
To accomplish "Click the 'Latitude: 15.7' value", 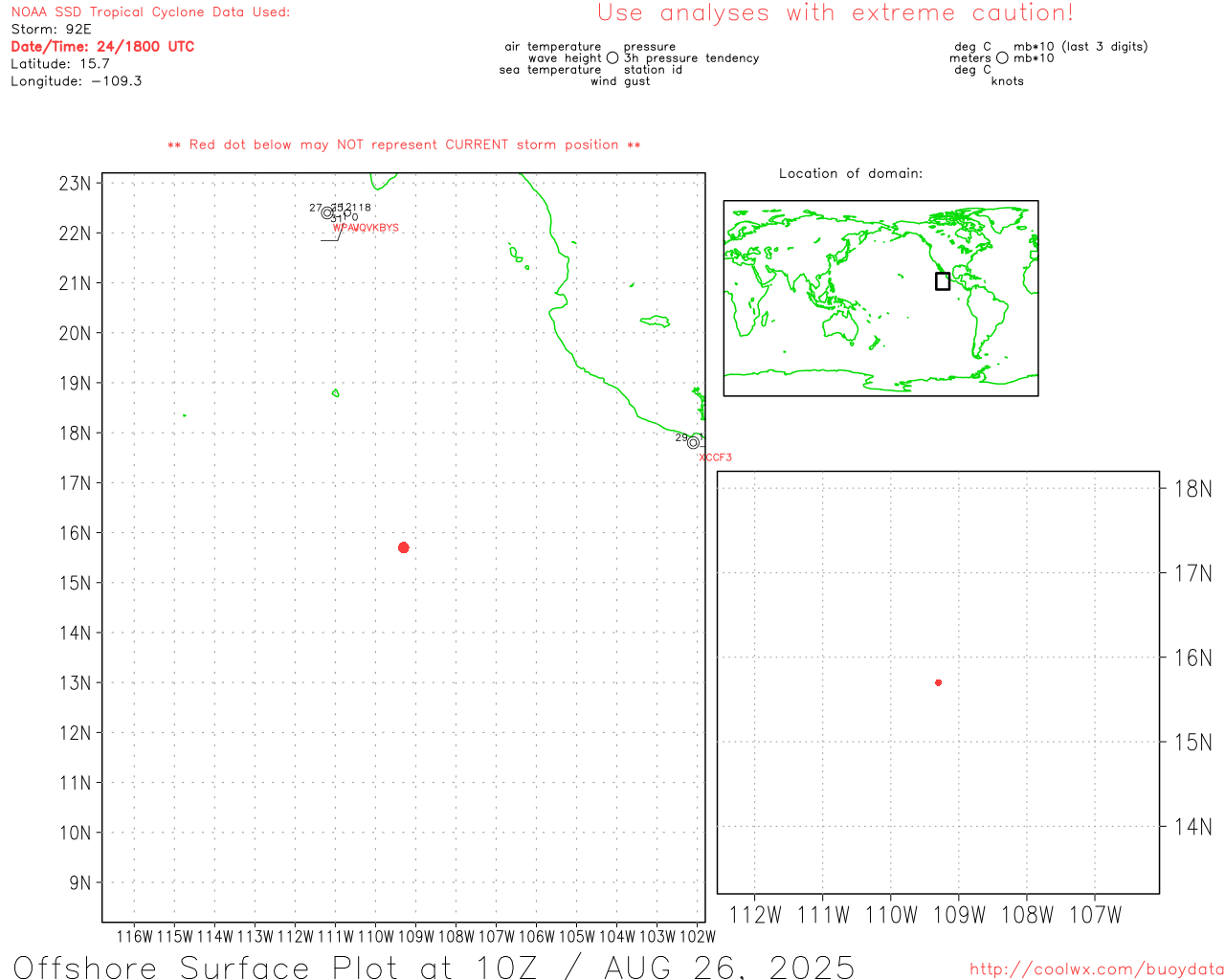I will point(60,64).
